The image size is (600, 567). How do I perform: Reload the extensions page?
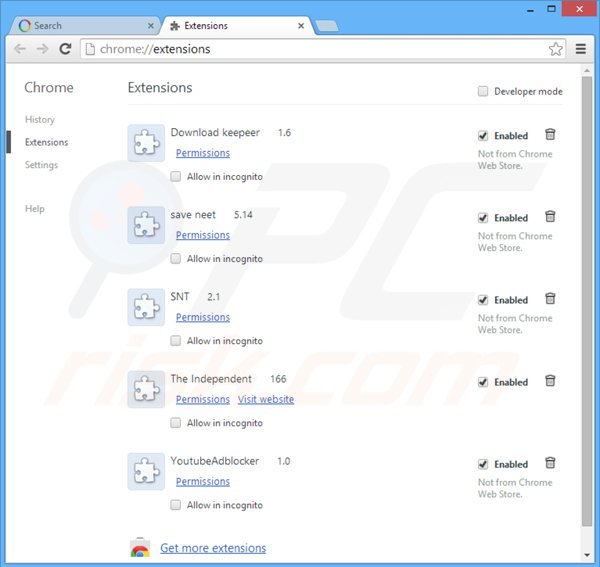pos(65,49)
